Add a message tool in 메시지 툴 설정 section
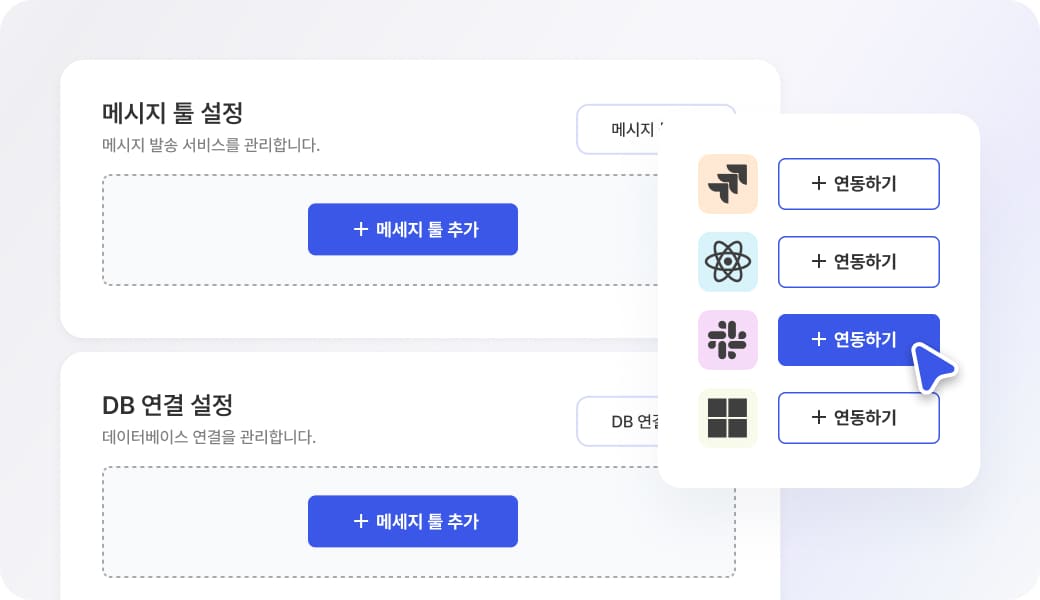This screenshot has width=1040, height=600. [413, 229]
